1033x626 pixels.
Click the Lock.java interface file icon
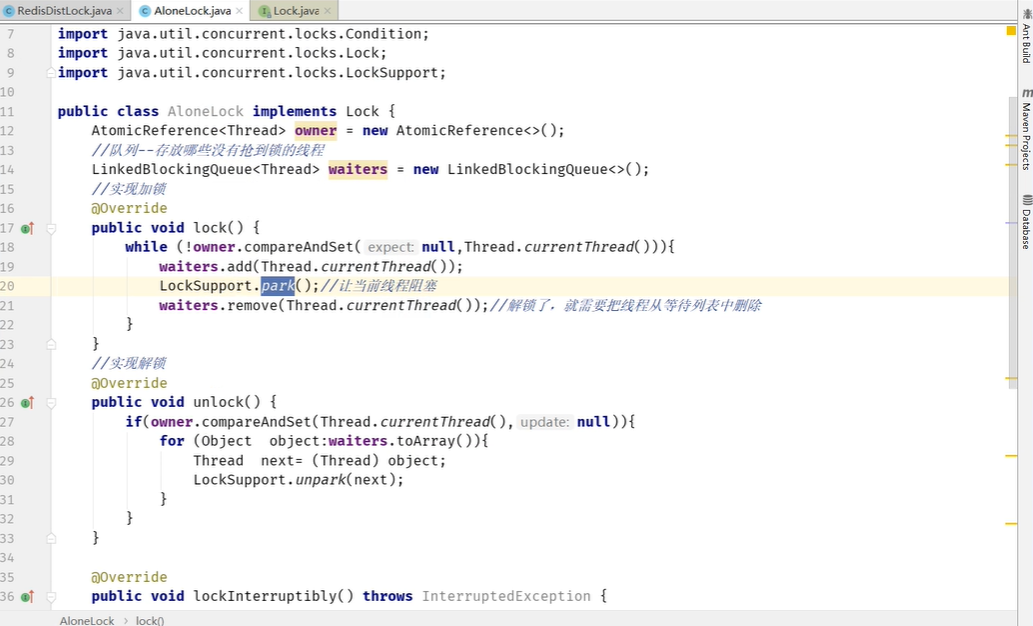(x=265, y=11)
